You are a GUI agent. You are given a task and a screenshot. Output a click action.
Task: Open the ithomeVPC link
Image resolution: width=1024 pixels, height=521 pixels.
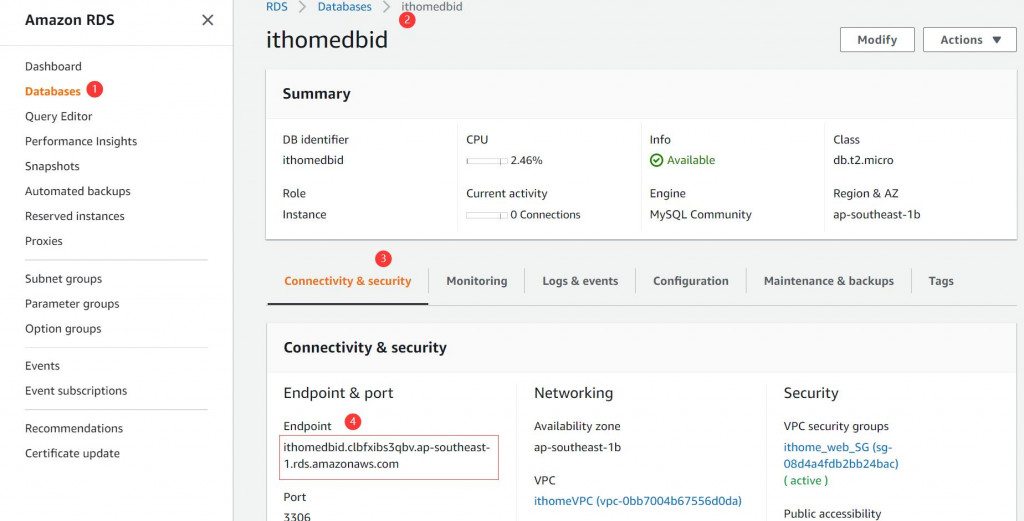coord(637,501)
